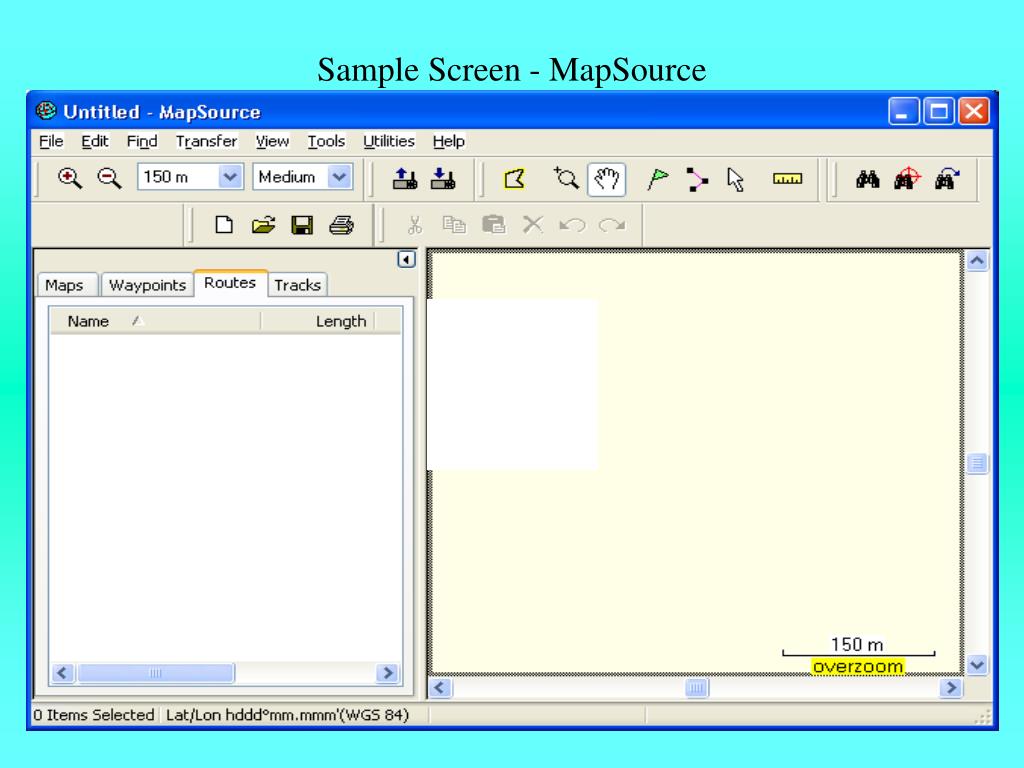Sort routes by Name column header
This screenshot has height=768, width=1024.
155,321
